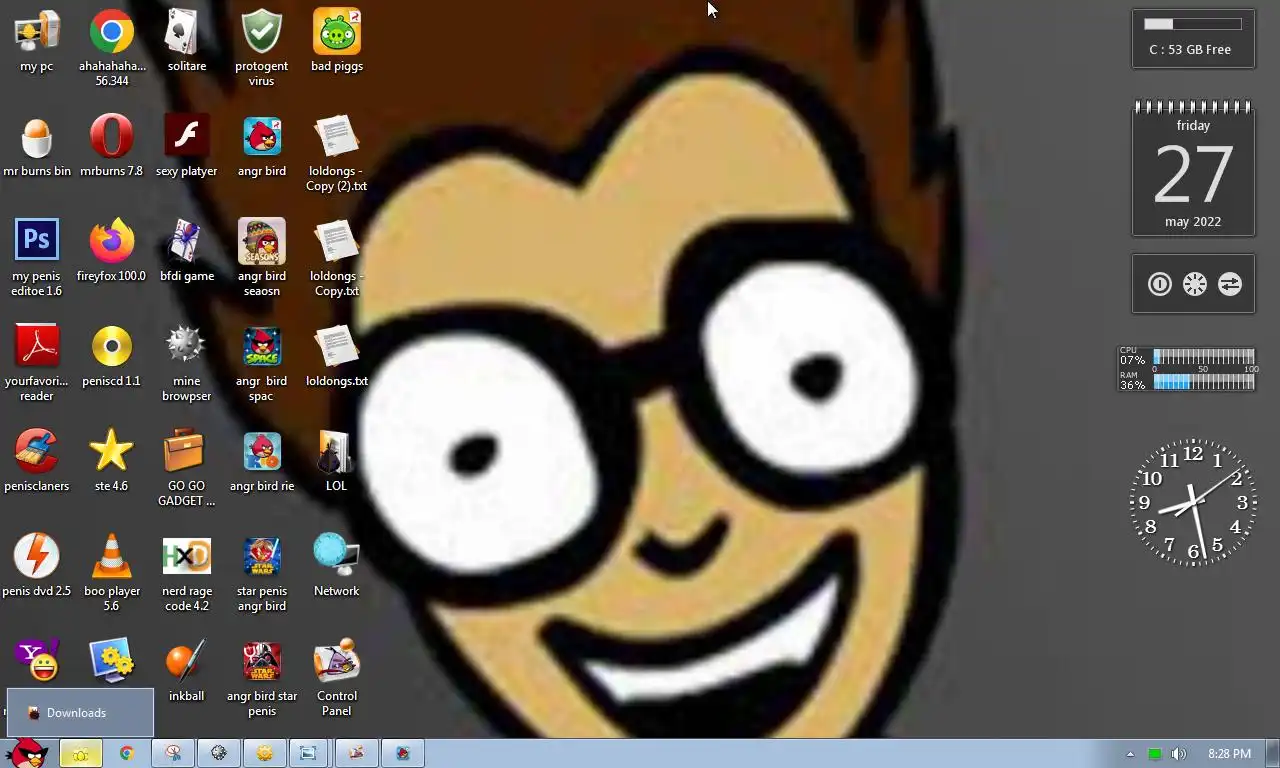
Task: Click the green network tray icon
Action: tap(1154, 754)
